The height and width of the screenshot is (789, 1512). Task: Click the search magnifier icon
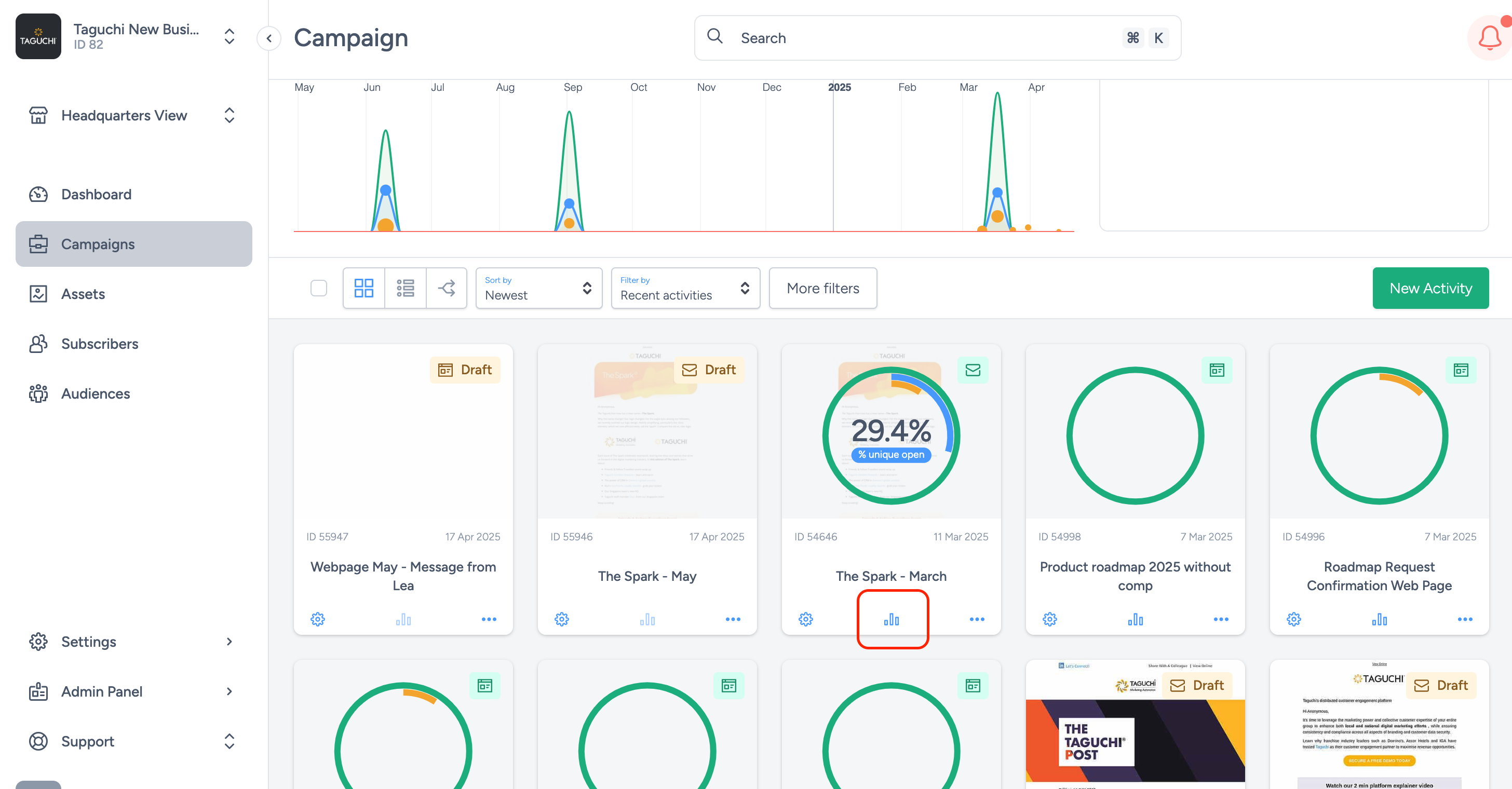coord(715,36)
